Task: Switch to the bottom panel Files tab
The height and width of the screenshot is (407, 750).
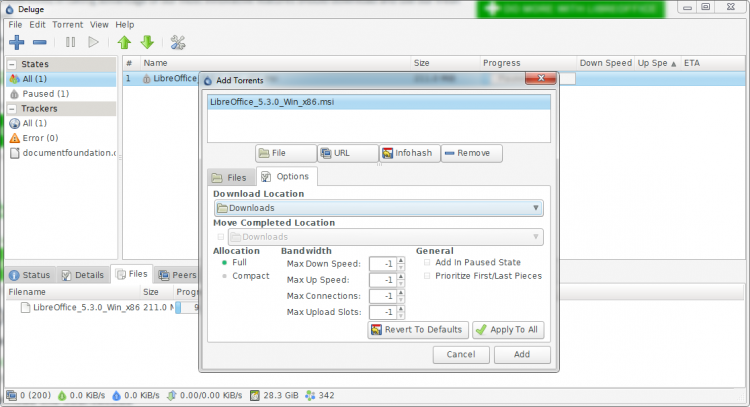Action: point(132,274)
